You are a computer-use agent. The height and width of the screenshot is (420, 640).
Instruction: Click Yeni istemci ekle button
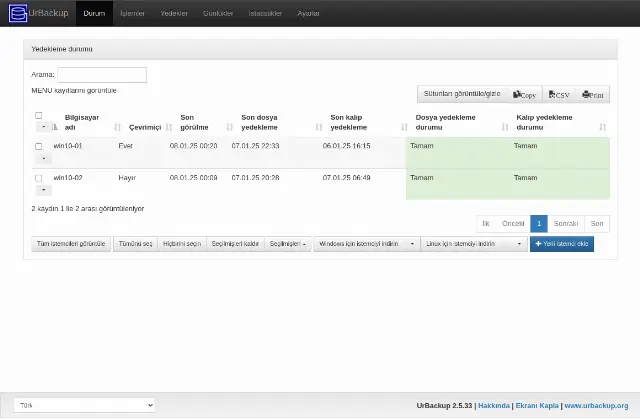click(562, 244)
